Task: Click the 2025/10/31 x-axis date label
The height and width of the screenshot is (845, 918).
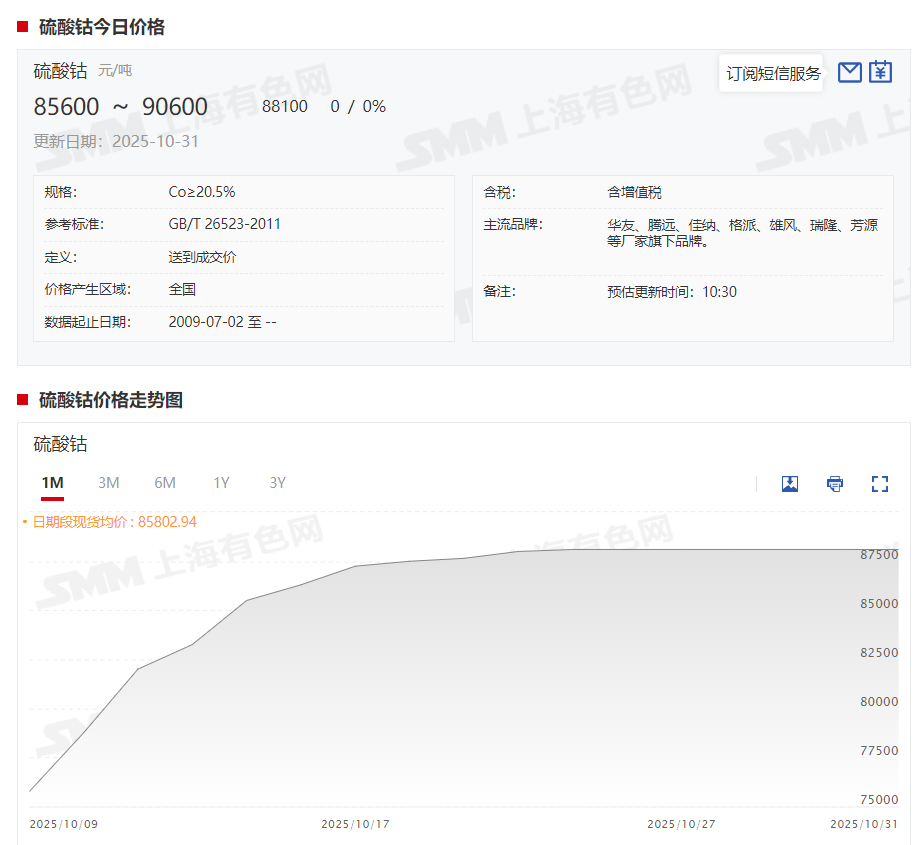Action: (x=865, y=824)
